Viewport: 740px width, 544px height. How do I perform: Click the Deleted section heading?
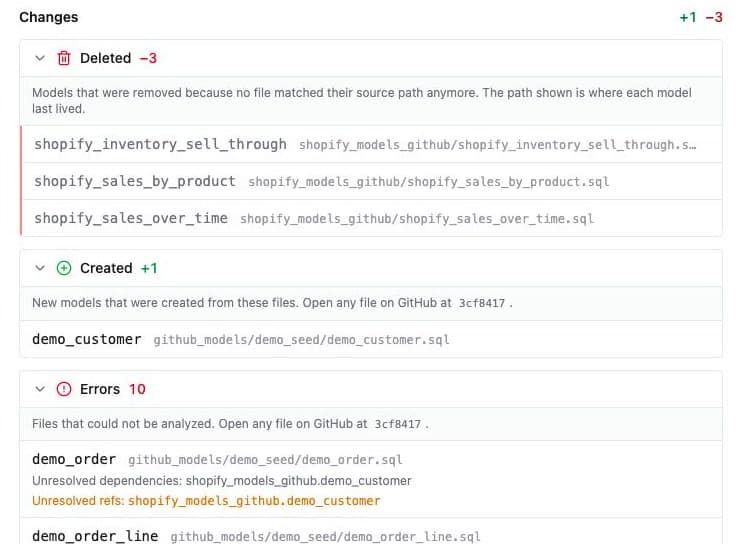pos(106,58)
